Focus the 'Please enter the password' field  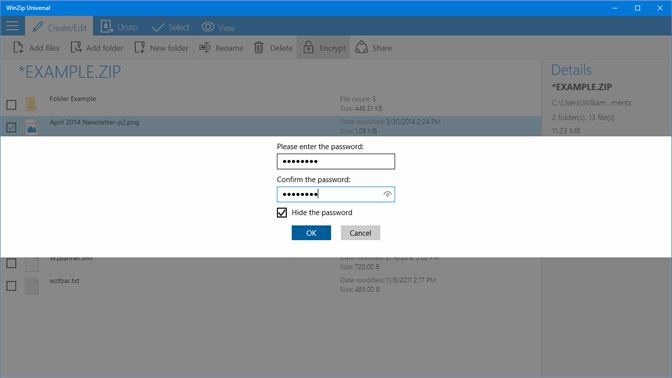(x=336, y=162)
